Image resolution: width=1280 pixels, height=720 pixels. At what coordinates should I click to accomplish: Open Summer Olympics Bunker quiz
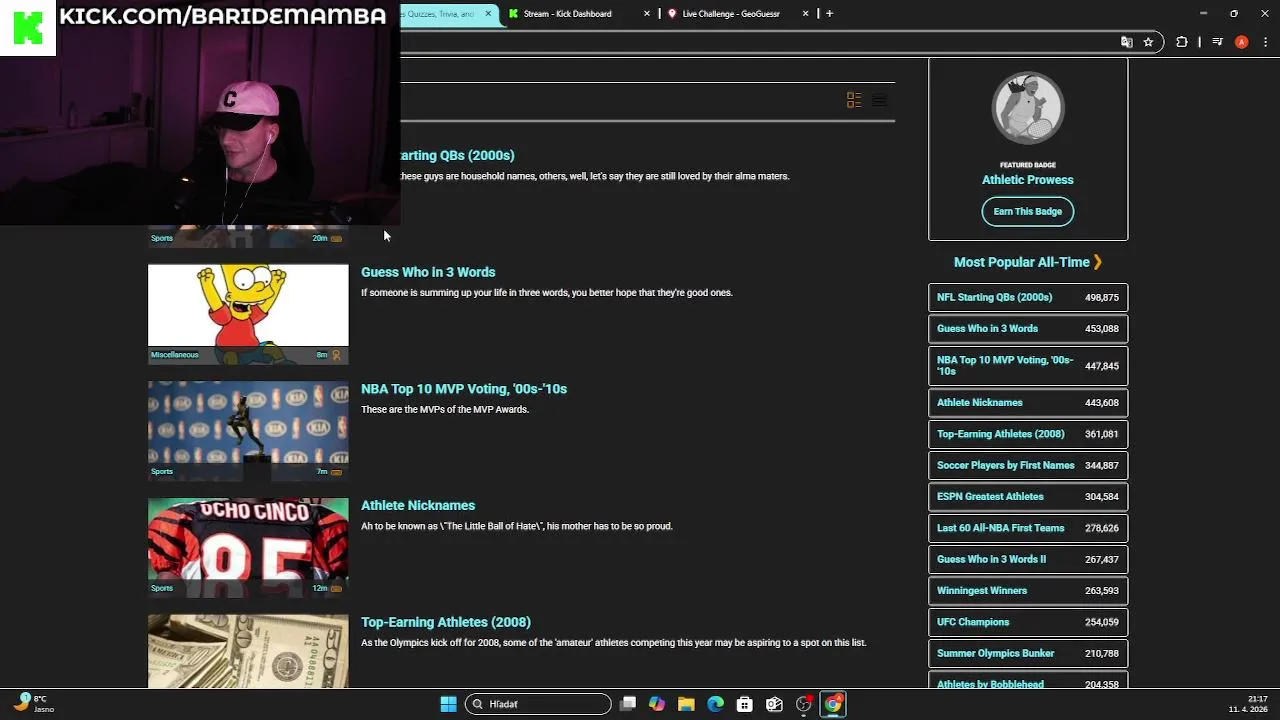pos(1028,653)
